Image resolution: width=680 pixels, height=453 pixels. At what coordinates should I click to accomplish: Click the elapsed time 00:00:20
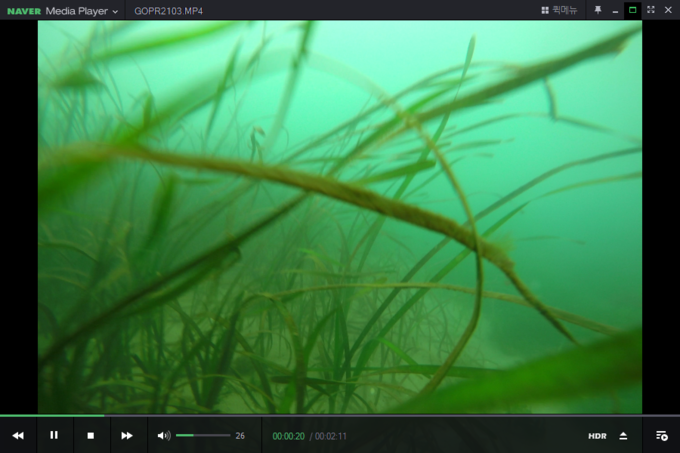click(x=288, y=436)
